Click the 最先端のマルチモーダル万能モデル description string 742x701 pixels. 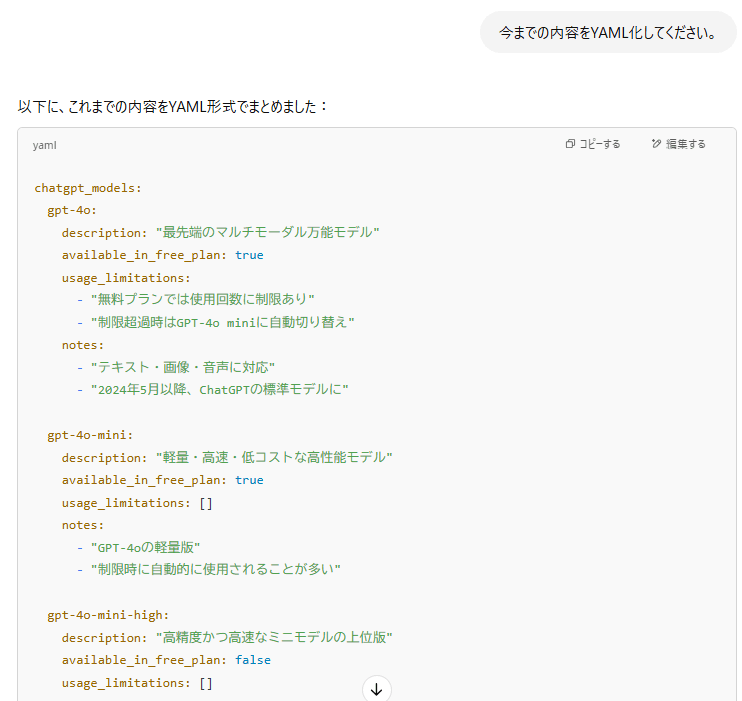coord(267,233)
